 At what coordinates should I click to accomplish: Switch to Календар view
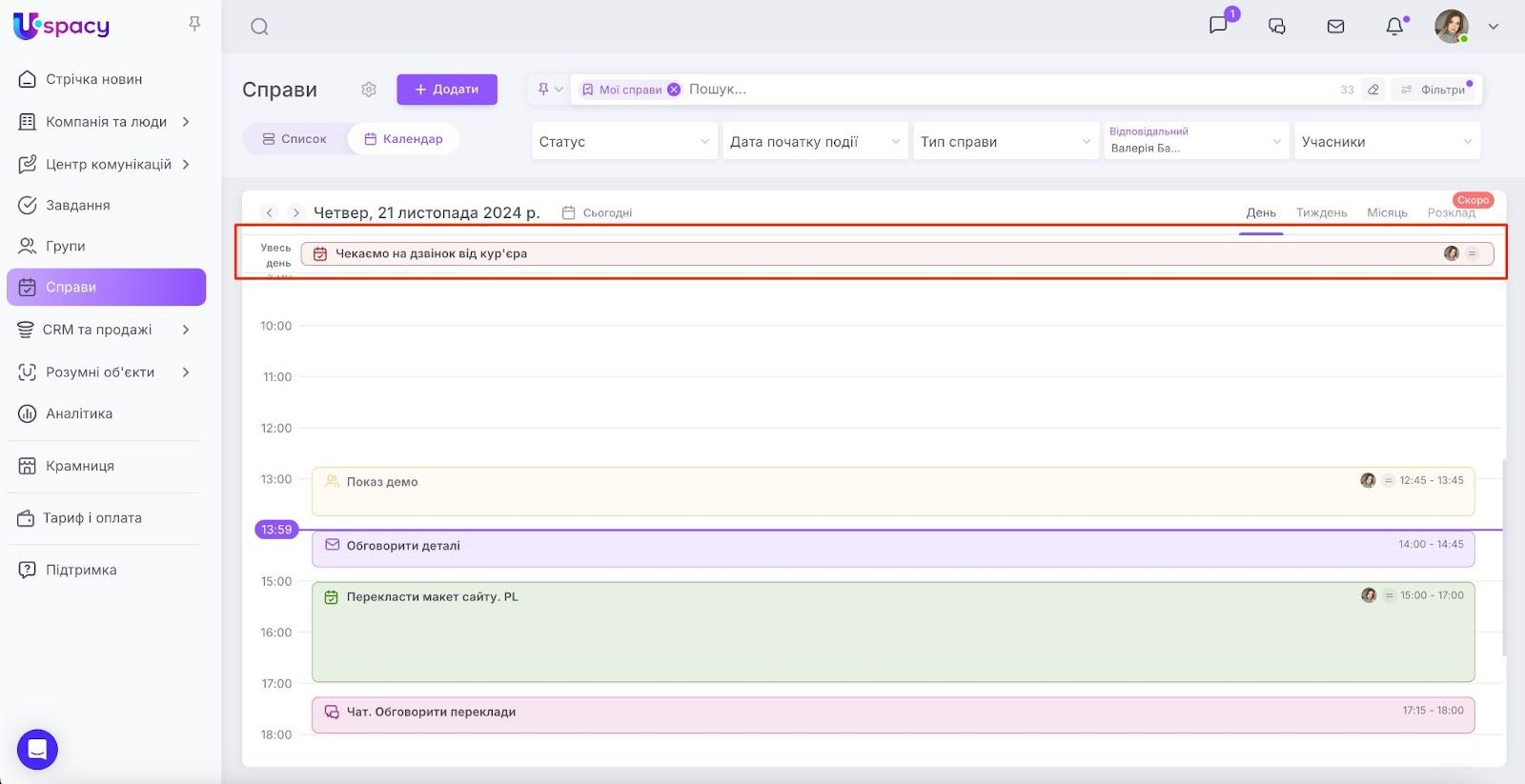[x=403, y=139]
